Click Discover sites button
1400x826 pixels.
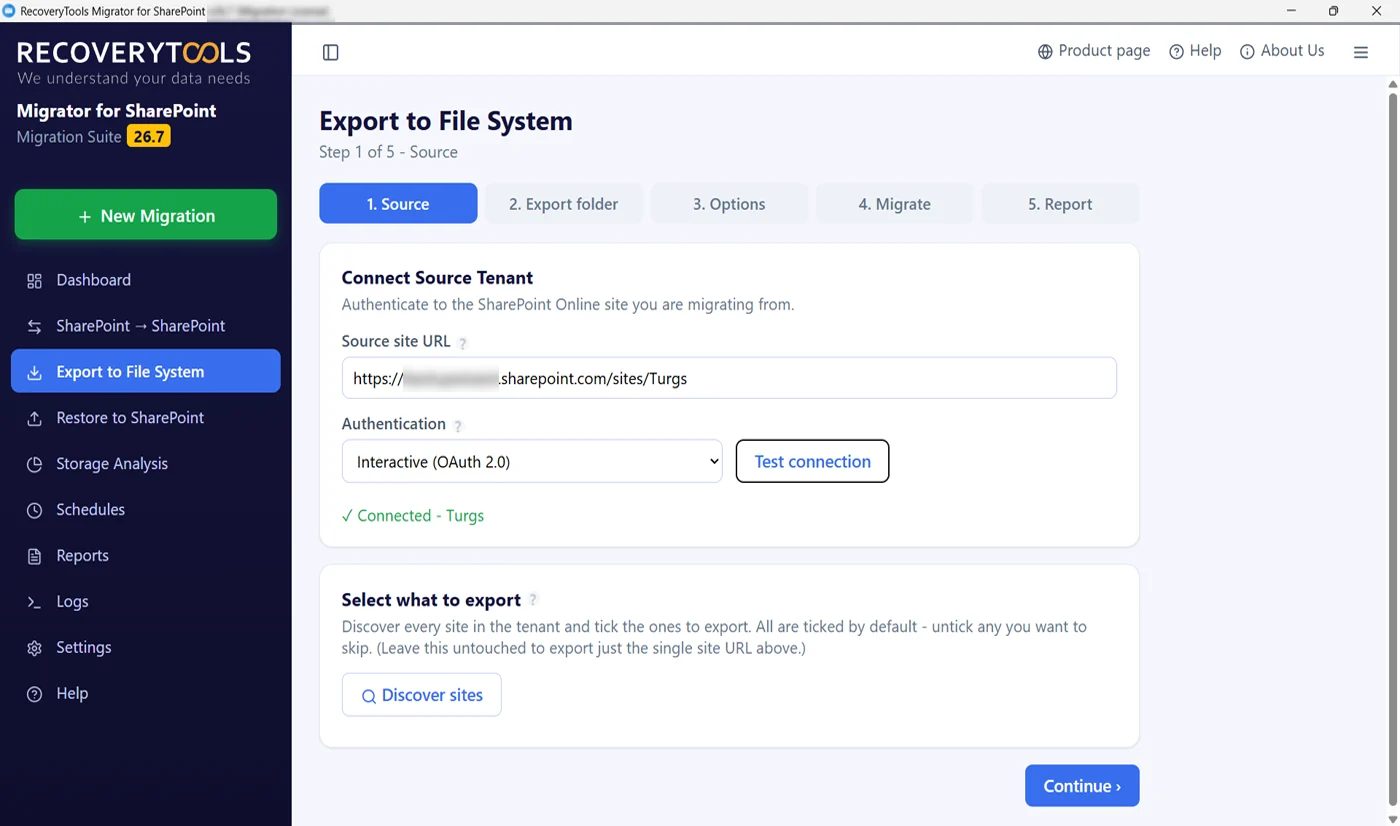(x=422, y=695)
